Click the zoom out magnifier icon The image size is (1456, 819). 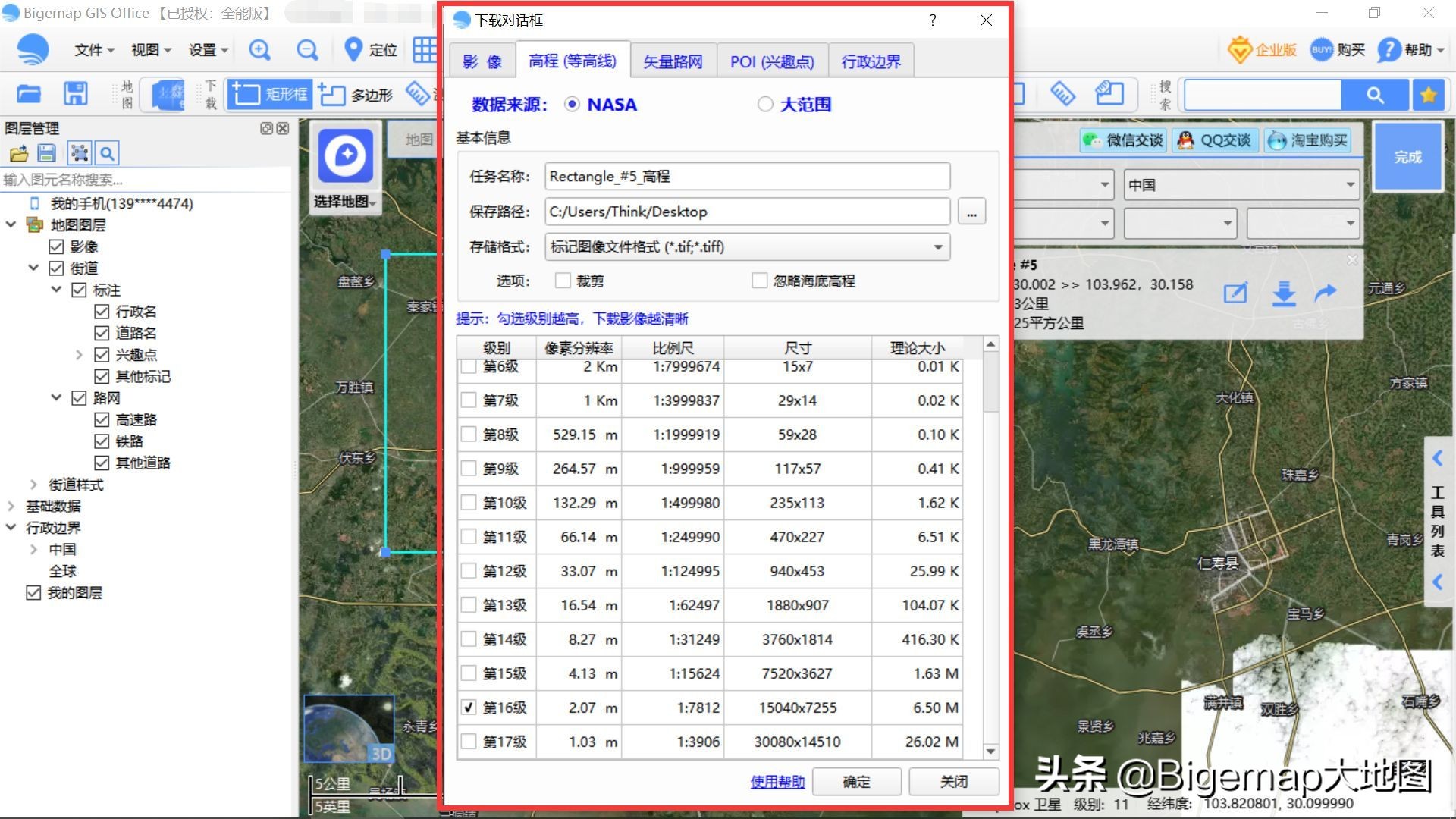click(x=307, y=50)
